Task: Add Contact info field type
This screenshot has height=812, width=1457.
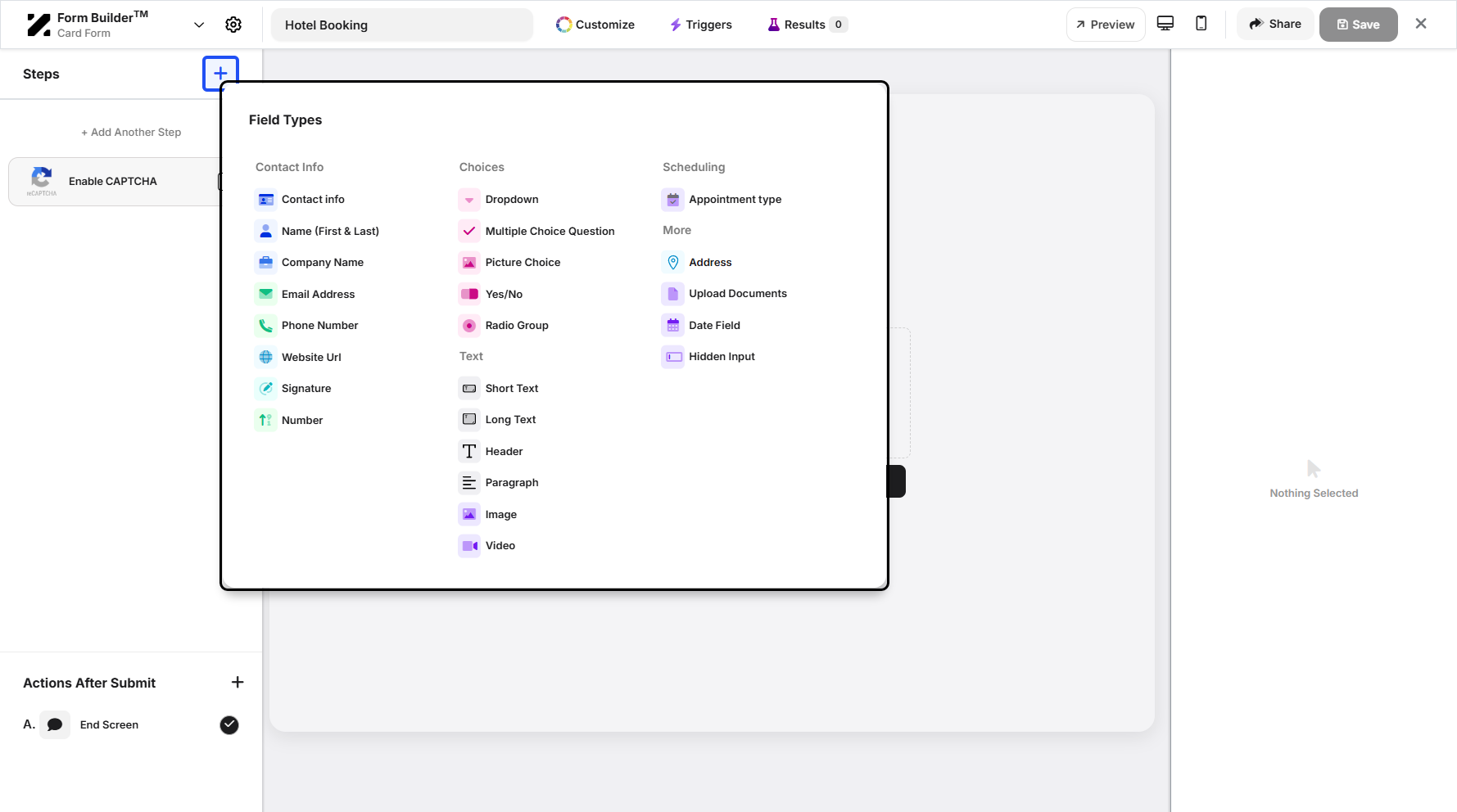Action: (300, 199)
